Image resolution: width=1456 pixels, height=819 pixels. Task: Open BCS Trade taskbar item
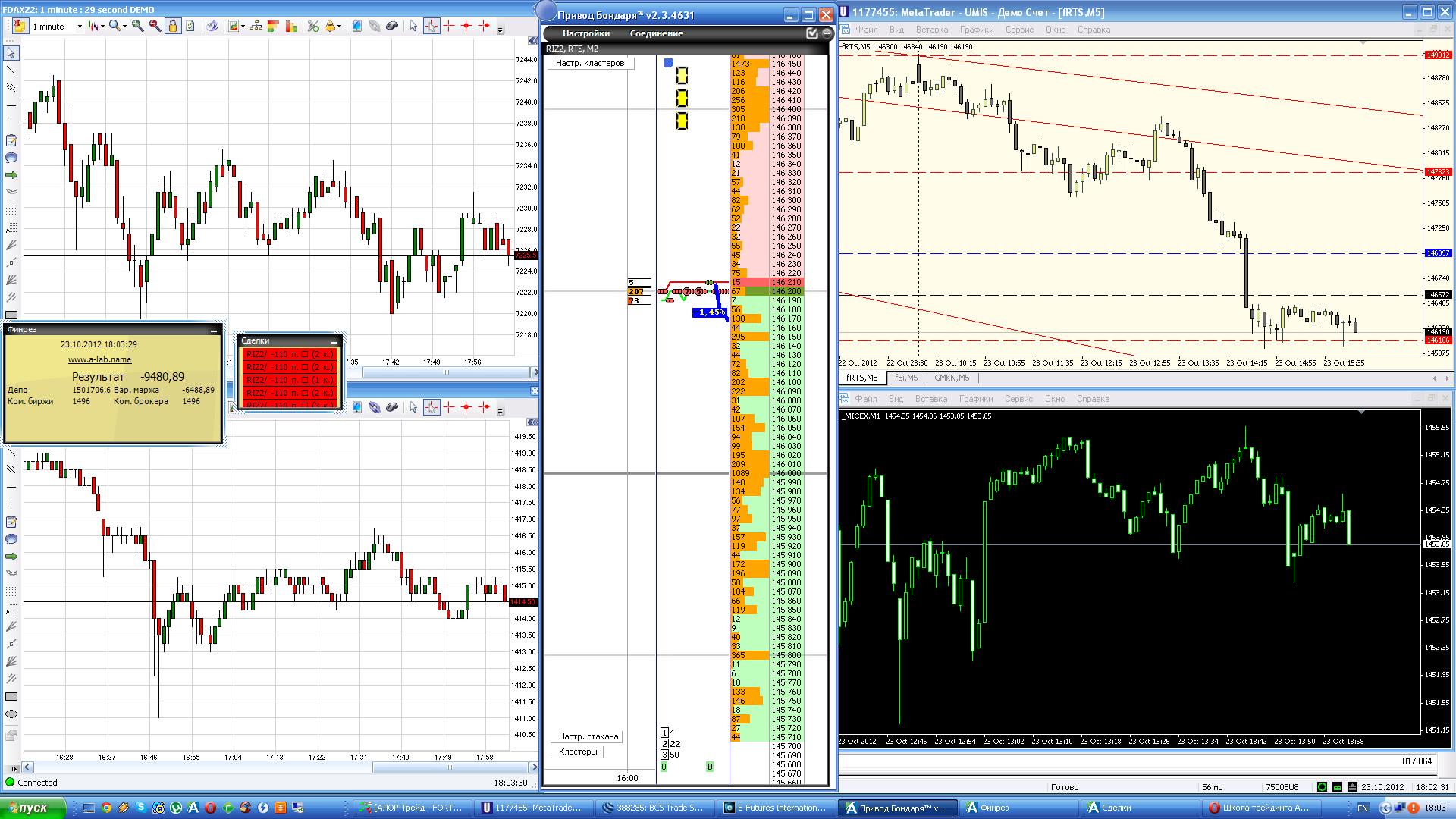[x=654, y=808]
